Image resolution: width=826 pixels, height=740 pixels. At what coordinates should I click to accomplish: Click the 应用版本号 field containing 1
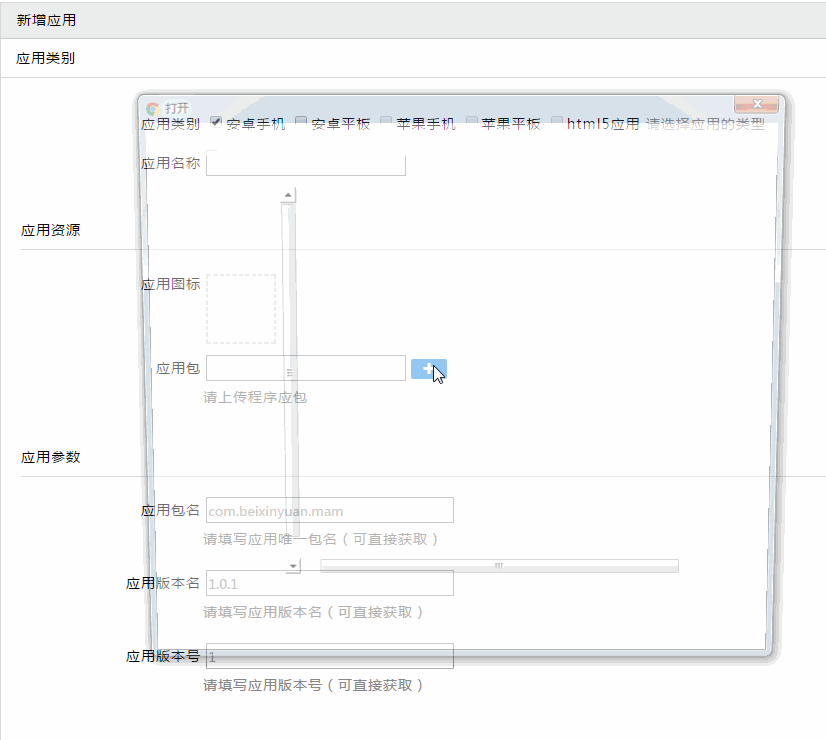[330, 656]
